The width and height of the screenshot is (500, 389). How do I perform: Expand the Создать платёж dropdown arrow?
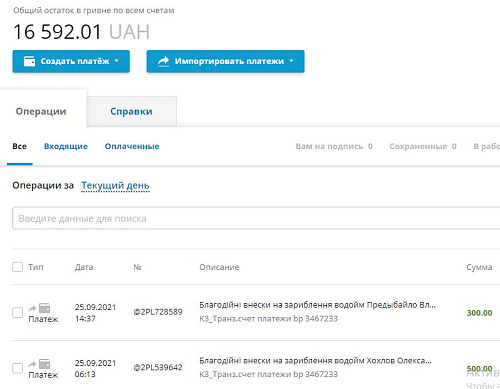point(117,61)
